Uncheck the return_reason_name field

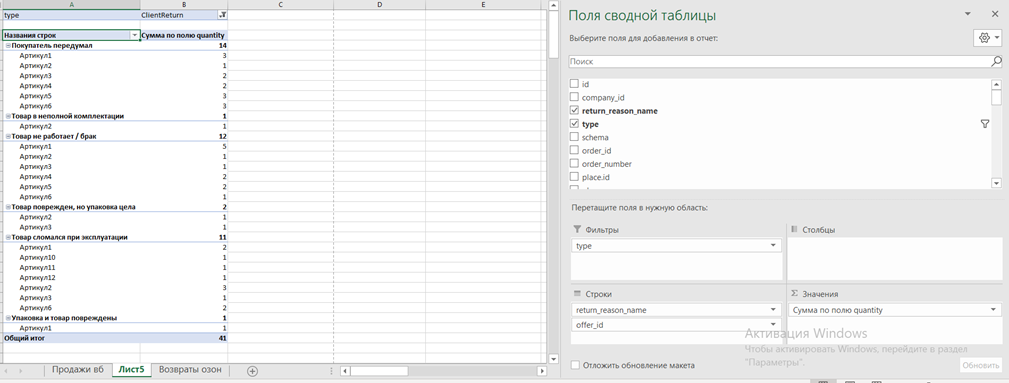coord(575,111)
